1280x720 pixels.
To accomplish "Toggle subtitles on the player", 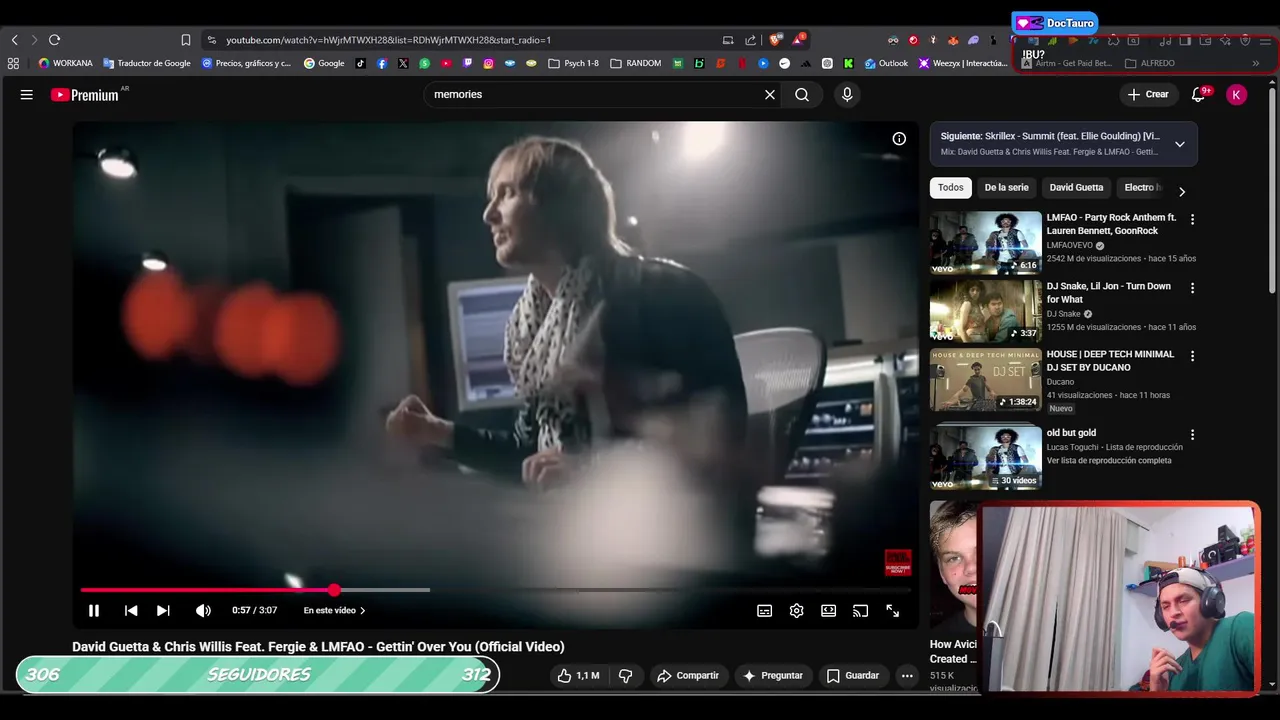I will tap(765, 611).
